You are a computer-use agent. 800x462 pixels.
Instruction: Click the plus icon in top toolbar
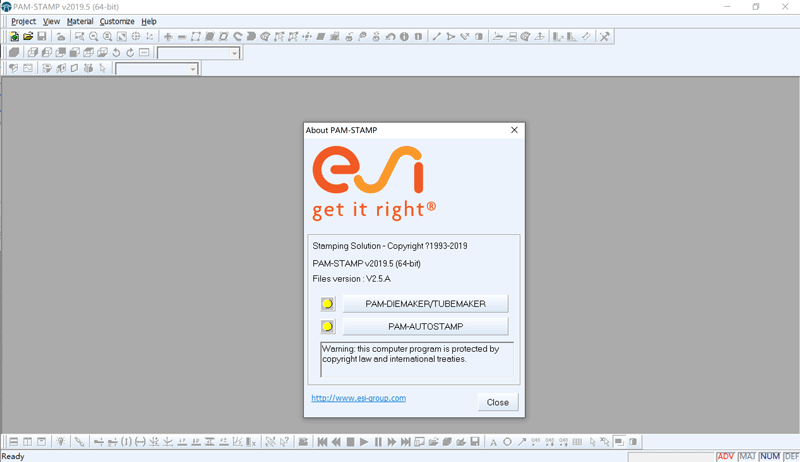[168, 37]
